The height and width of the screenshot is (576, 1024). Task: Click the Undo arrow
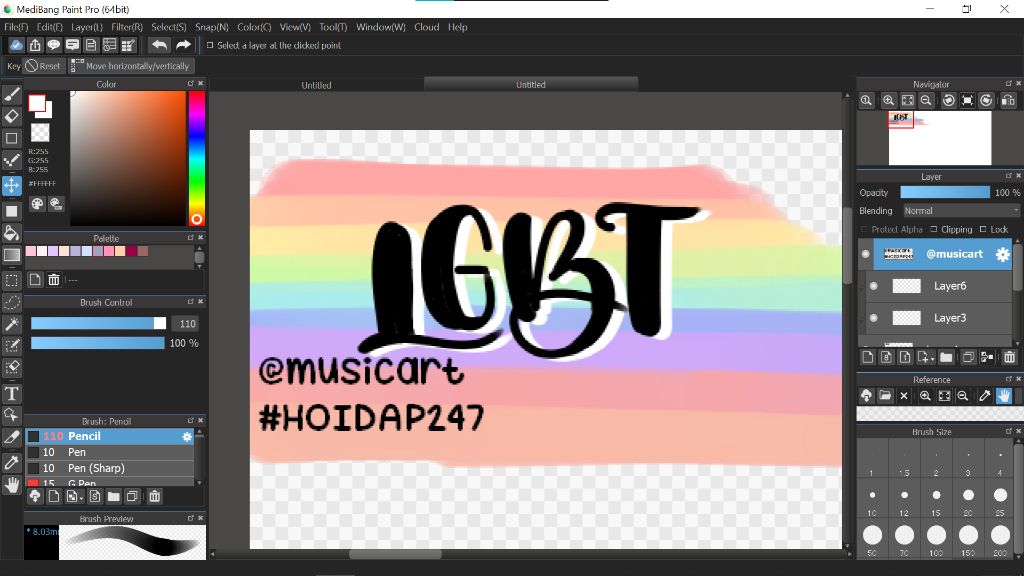tap(159, 45)
